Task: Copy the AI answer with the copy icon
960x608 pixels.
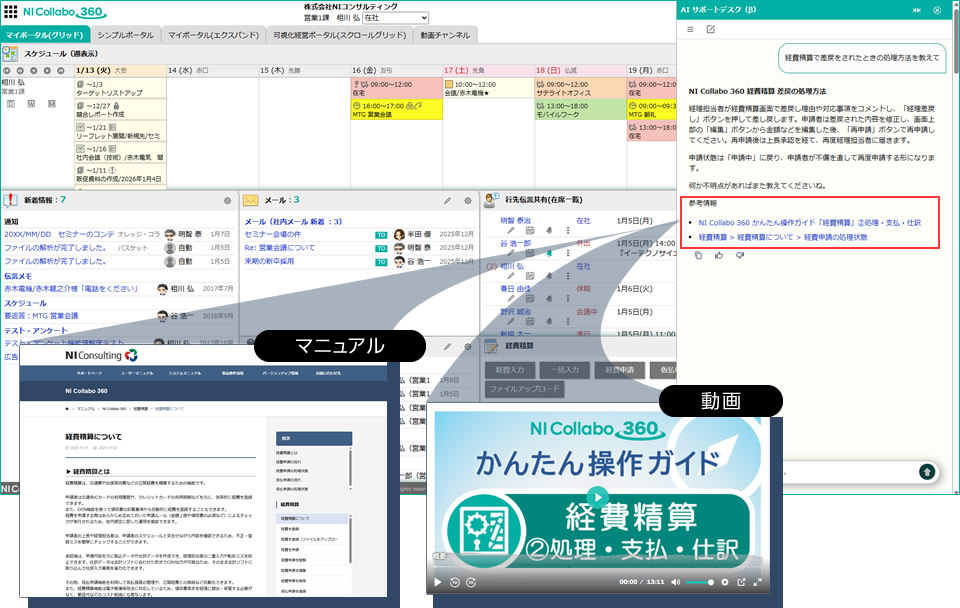Action: click(x=699, y=255)
